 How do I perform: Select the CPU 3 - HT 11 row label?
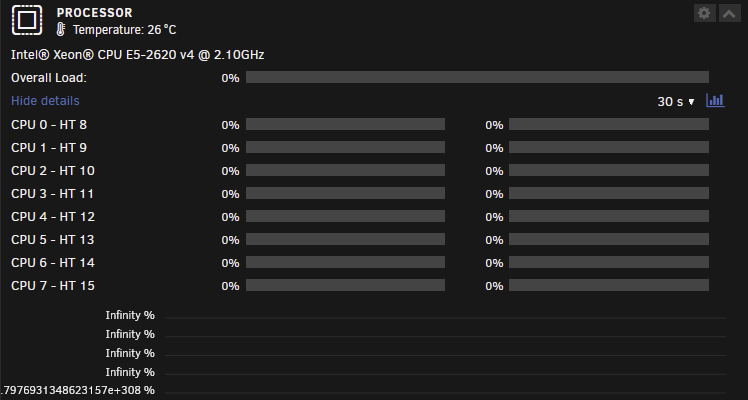(x=52, y=194)
